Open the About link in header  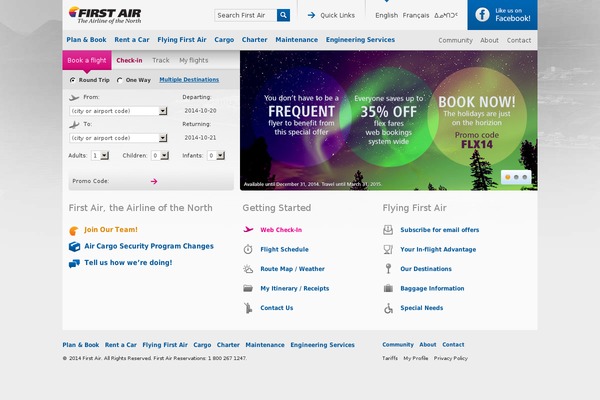(489, 40)
